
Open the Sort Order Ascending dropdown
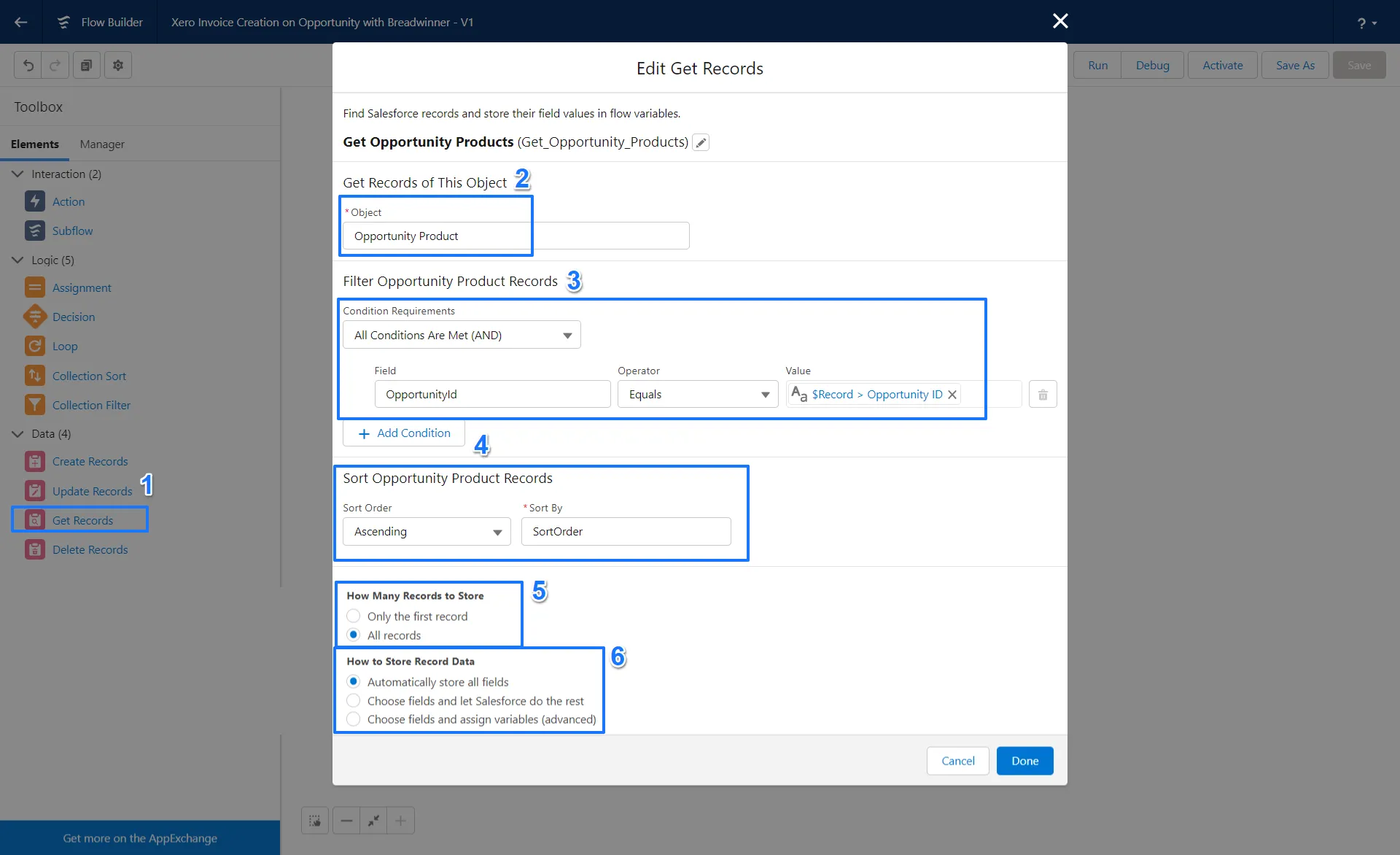[427, 532]
